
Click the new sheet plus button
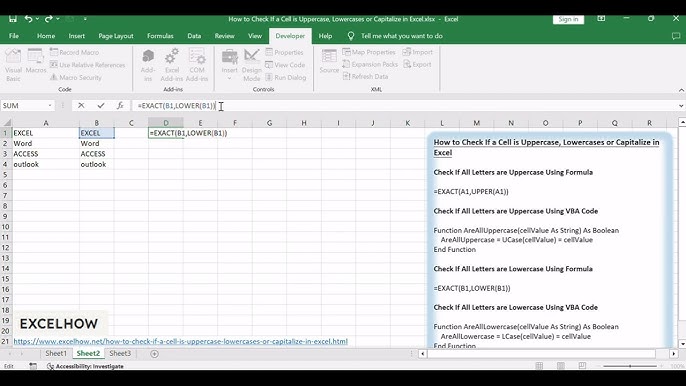click(154, 354)
